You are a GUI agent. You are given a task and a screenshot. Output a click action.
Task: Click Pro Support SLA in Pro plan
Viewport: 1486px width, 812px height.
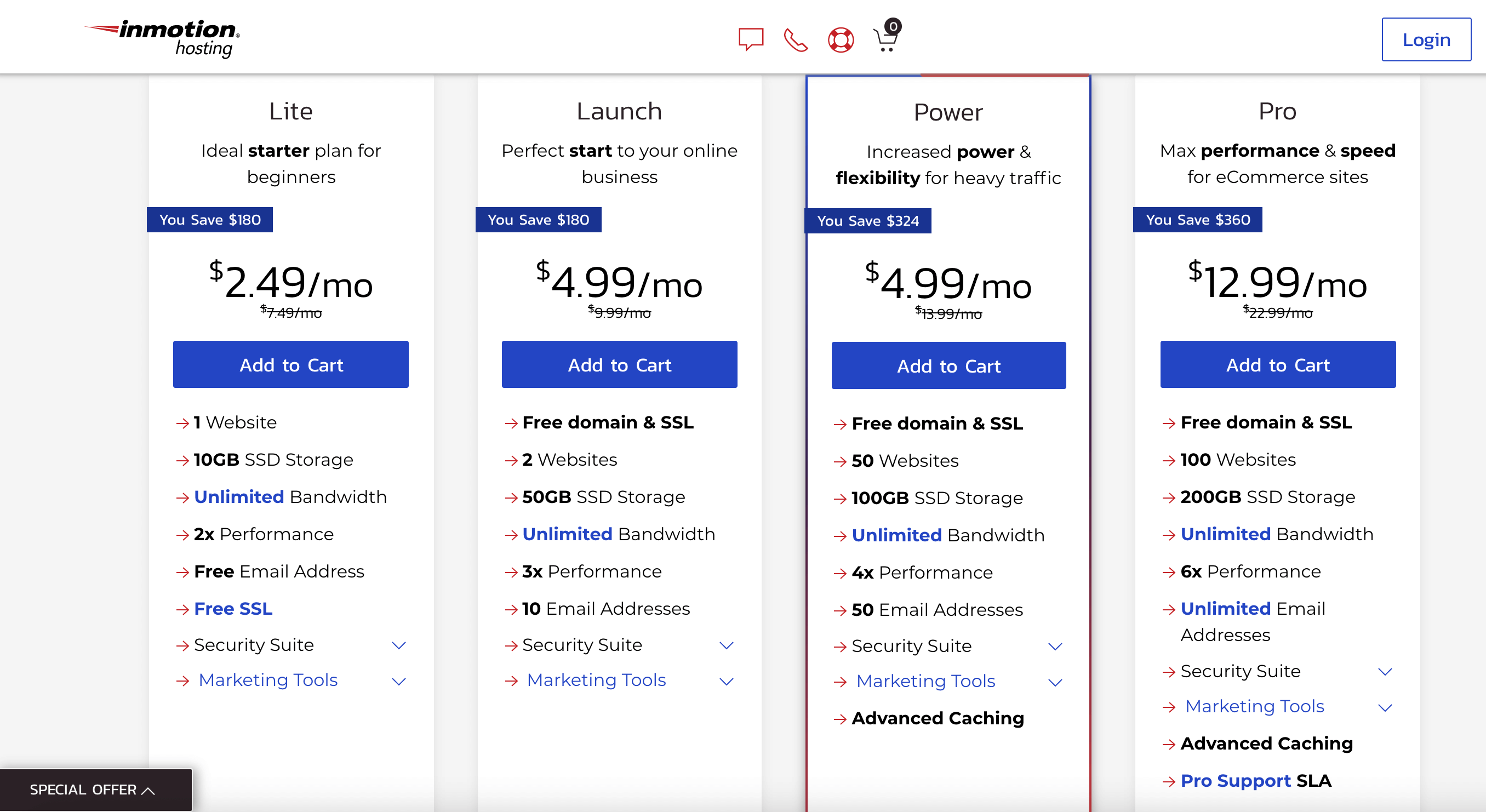(x=1256, y=780)
